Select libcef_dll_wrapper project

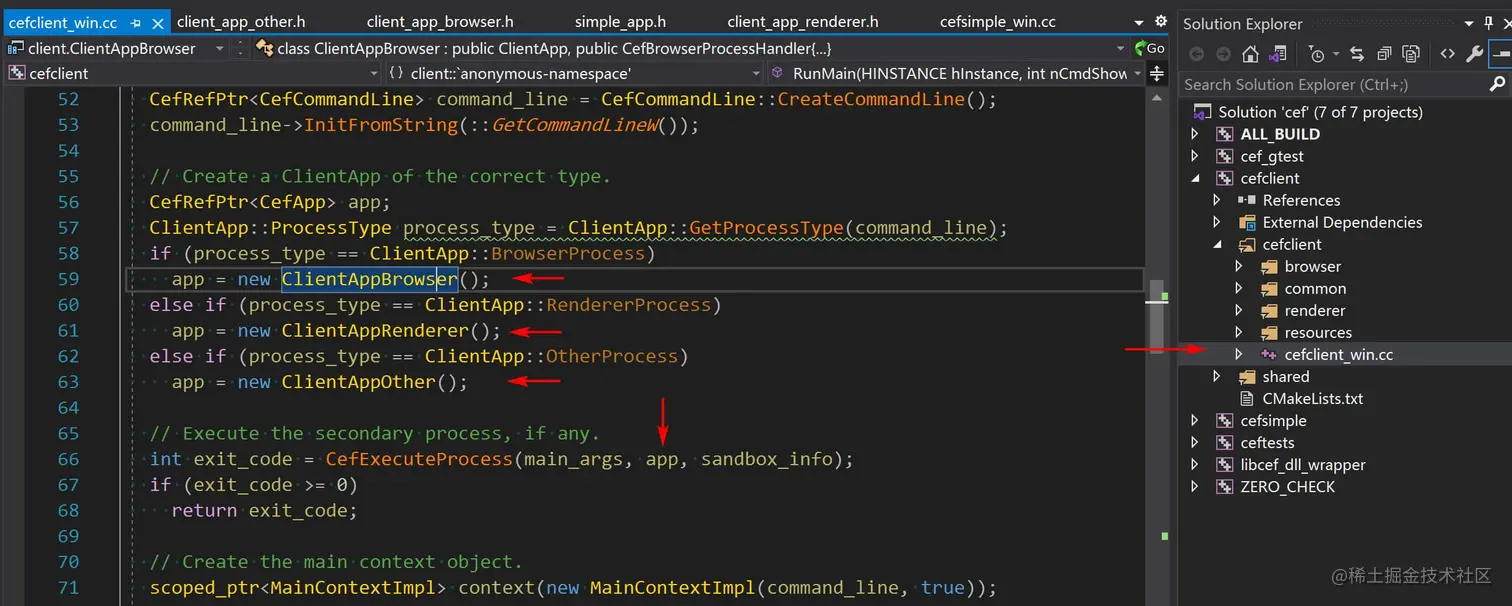(1303, 464)
